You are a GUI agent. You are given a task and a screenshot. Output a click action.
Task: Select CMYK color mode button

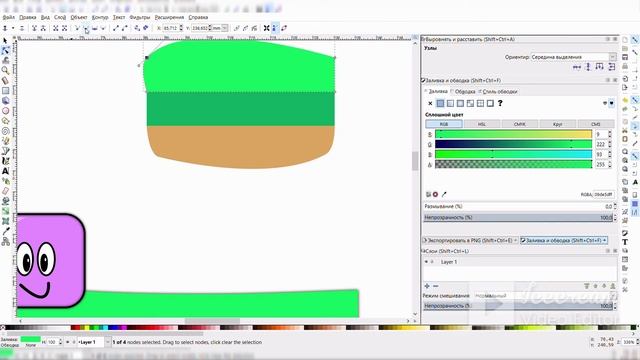point(520,124)
